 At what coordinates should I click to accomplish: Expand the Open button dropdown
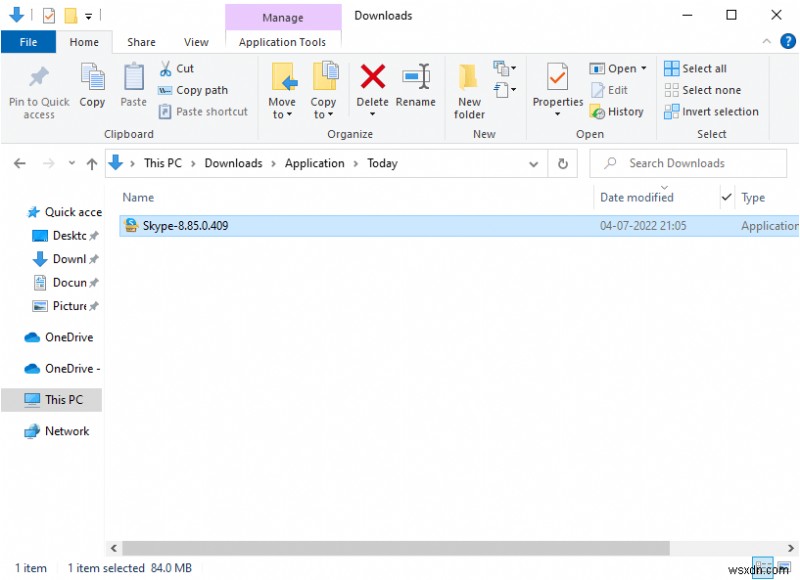(644, 68)
